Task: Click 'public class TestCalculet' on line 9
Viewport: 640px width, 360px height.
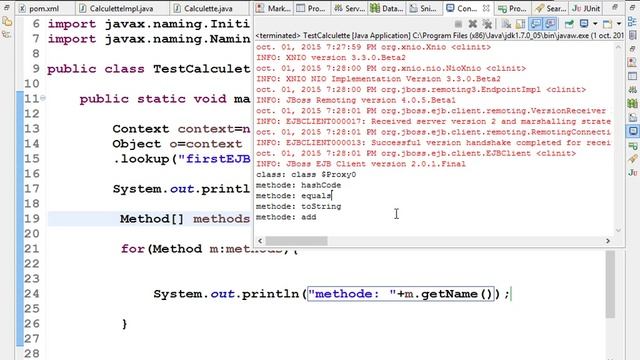Action: coord(149,69)
